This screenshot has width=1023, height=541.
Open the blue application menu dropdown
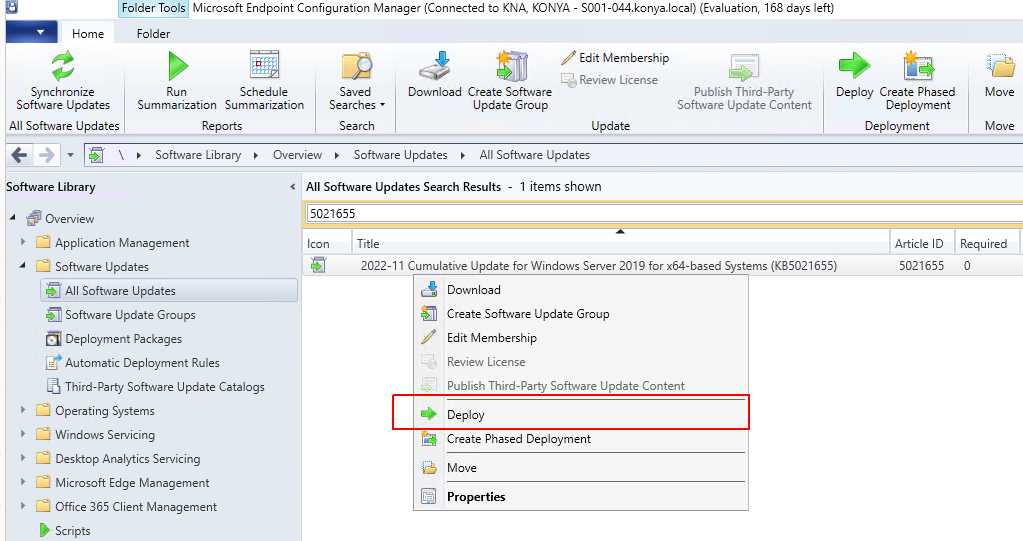pos(32,32)
